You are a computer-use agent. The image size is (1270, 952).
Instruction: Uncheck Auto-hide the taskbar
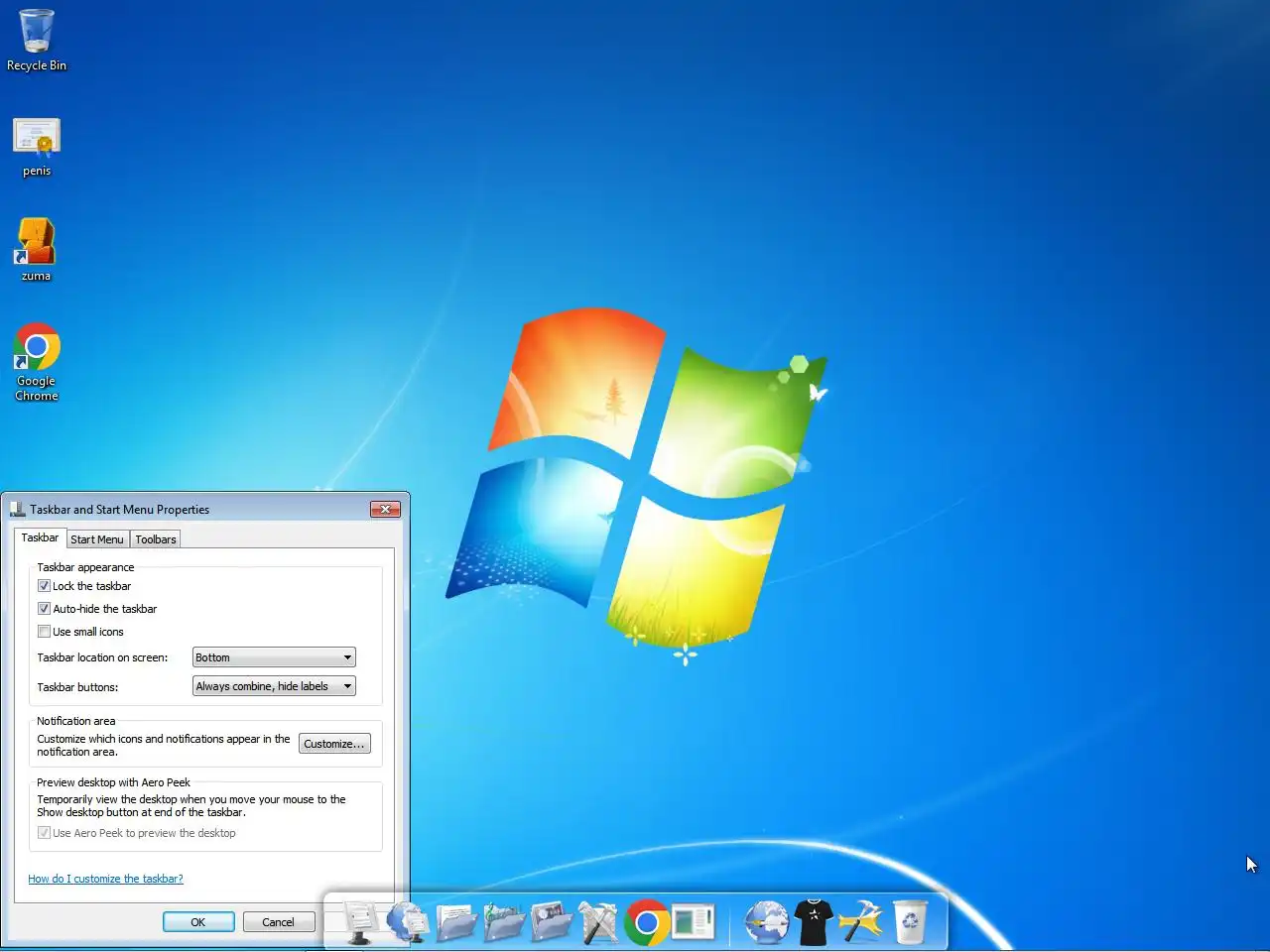click(44, 609)
